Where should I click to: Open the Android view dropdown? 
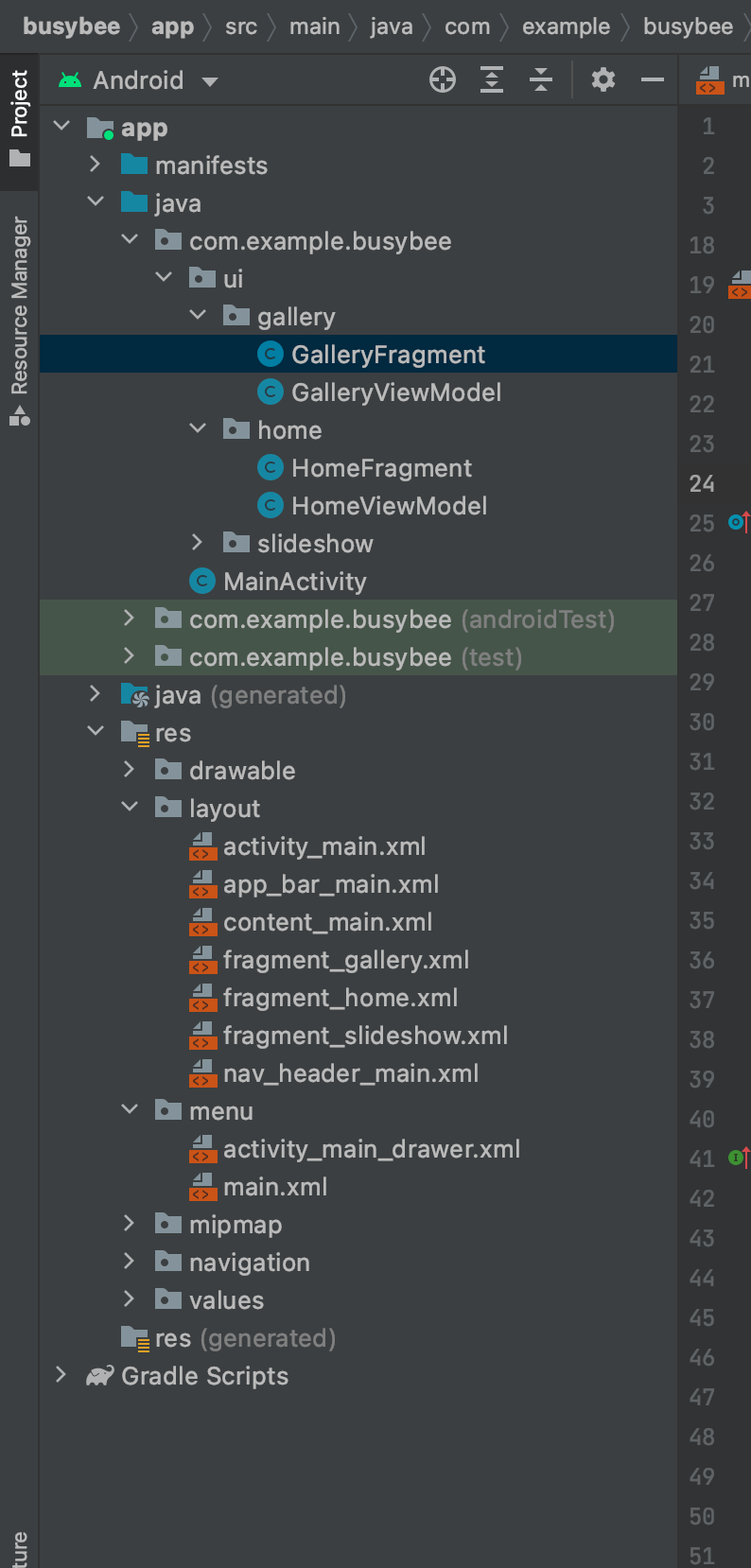click(138, 80)
